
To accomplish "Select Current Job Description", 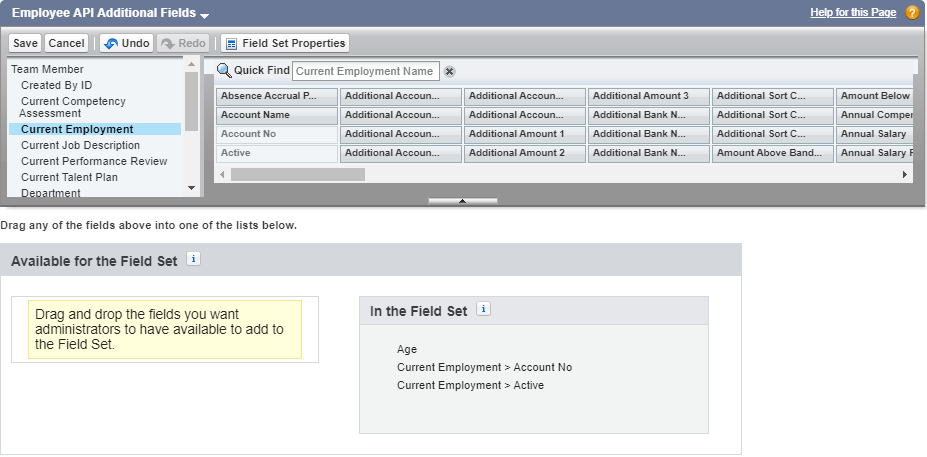I will coord(80,145).
